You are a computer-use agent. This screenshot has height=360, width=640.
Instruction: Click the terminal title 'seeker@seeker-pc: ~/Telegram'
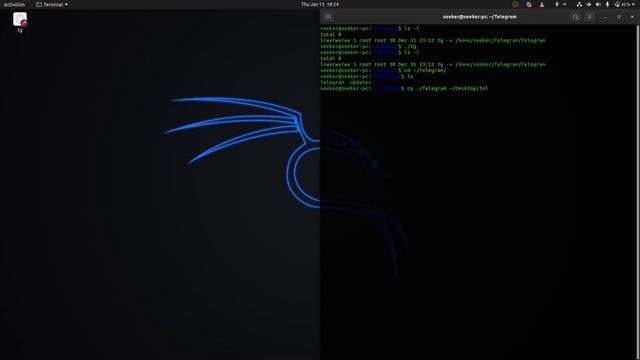pos(480,17)
